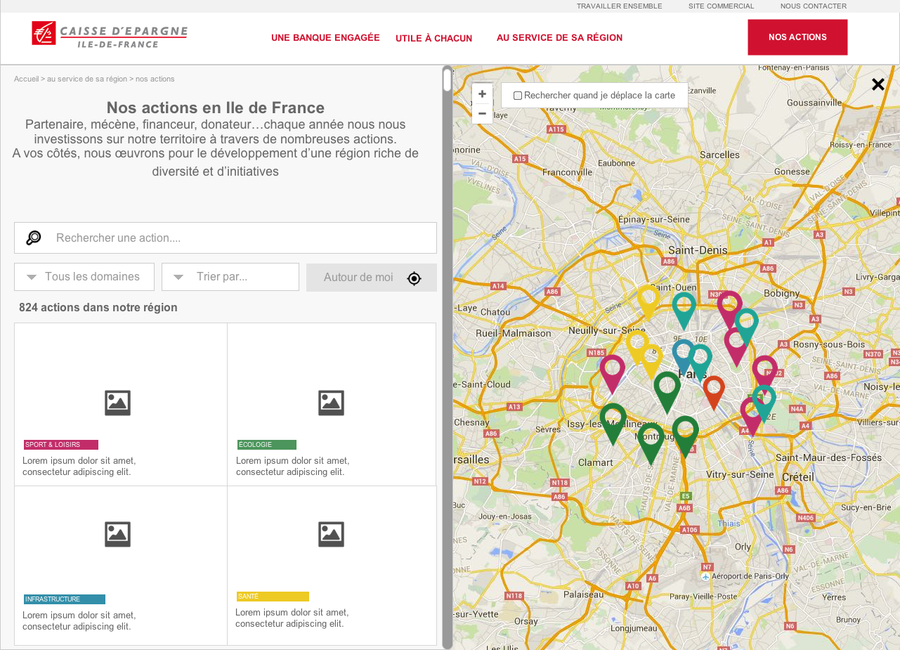
Task: Open Utile à chacun menu
Action: [x=433, y=38]
